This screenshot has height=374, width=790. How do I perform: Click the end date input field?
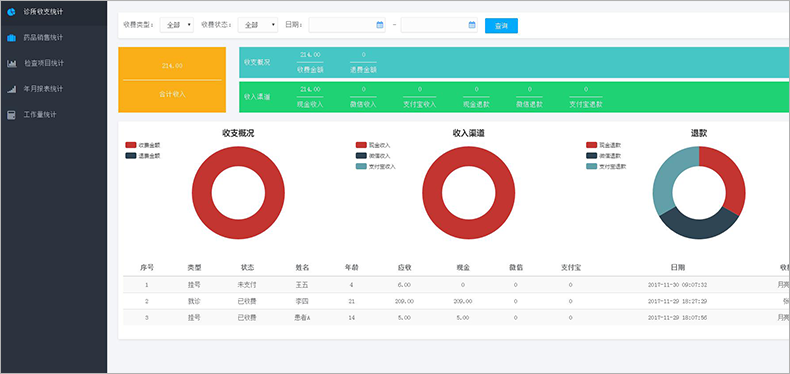(439, 25)
